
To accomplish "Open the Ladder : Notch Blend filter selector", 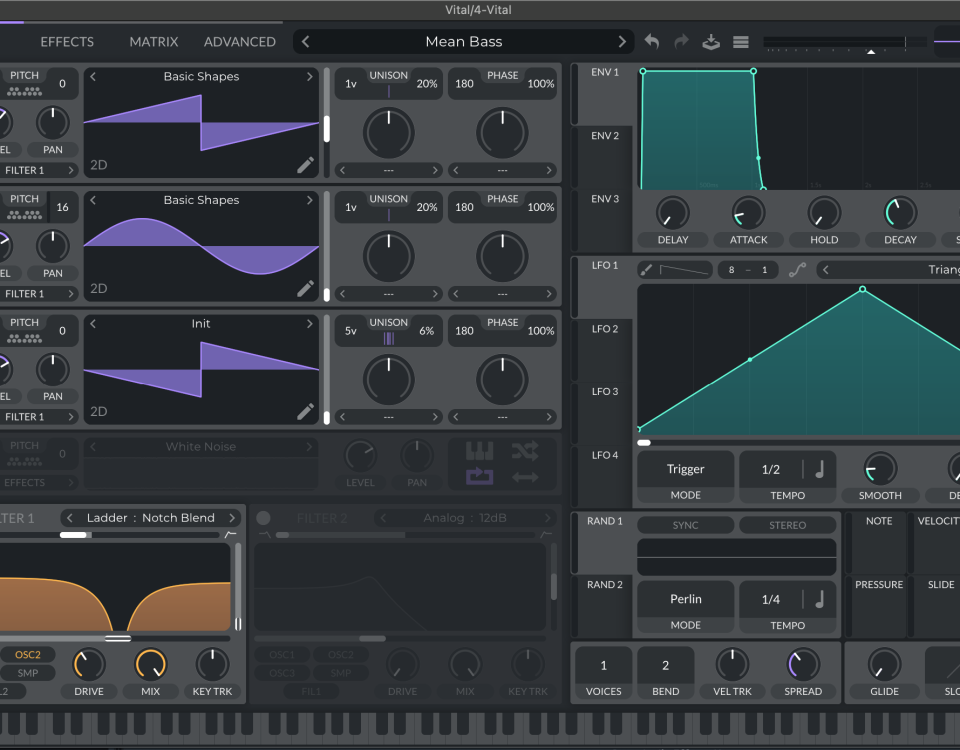I will coord(150,518).
